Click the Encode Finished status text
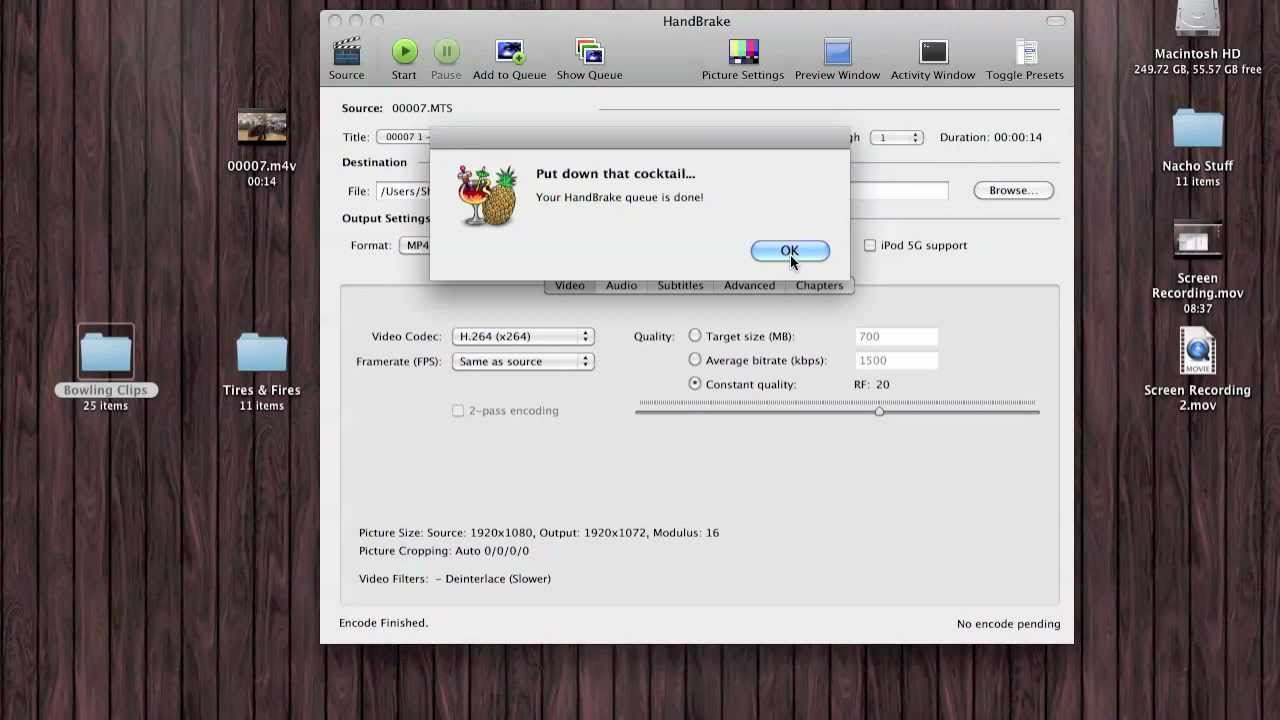 tap(383, 623)
